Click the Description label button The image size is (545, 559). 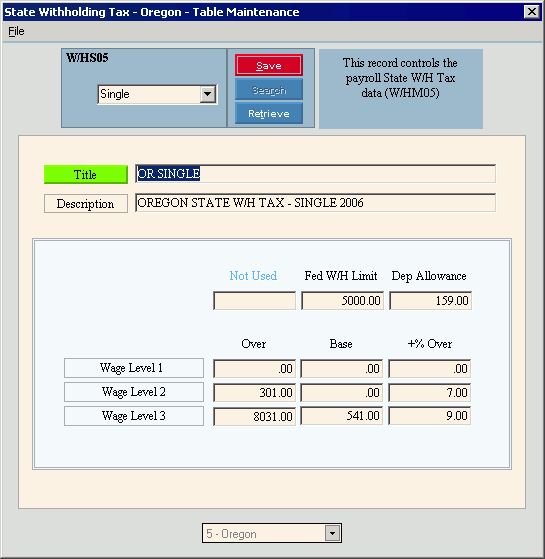coord(86,204)
